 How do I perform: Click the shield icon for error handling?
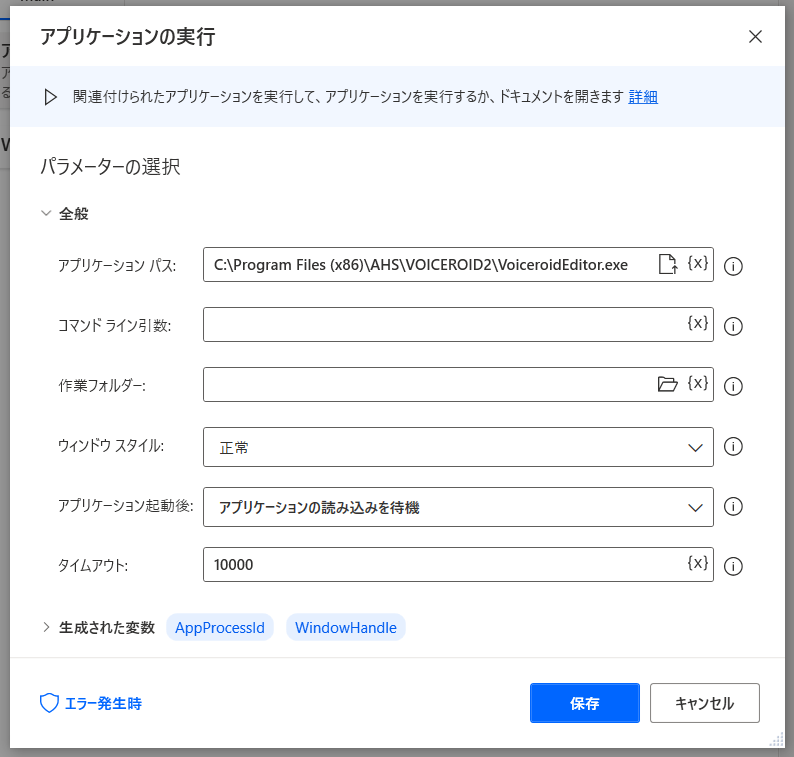point(49,703)
